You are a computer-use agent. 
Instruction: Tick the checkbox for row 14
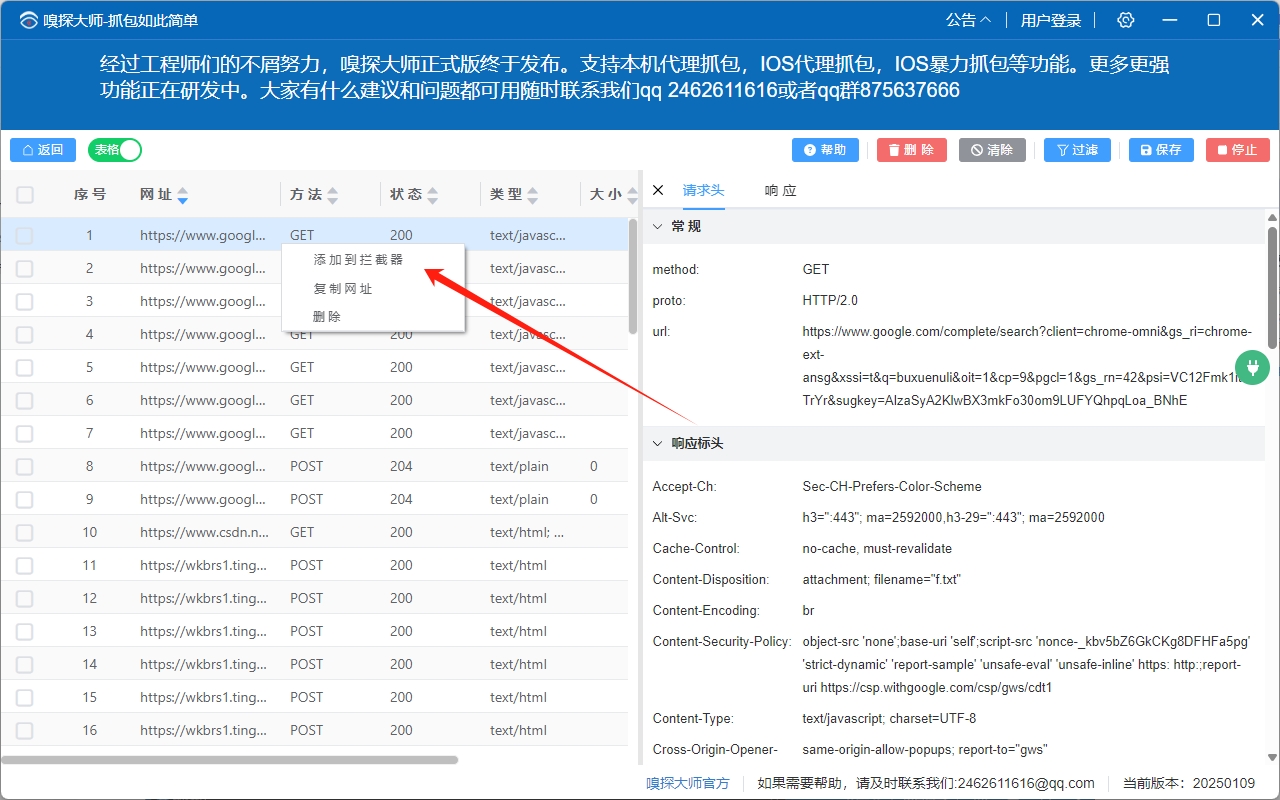tap(25, 665)
